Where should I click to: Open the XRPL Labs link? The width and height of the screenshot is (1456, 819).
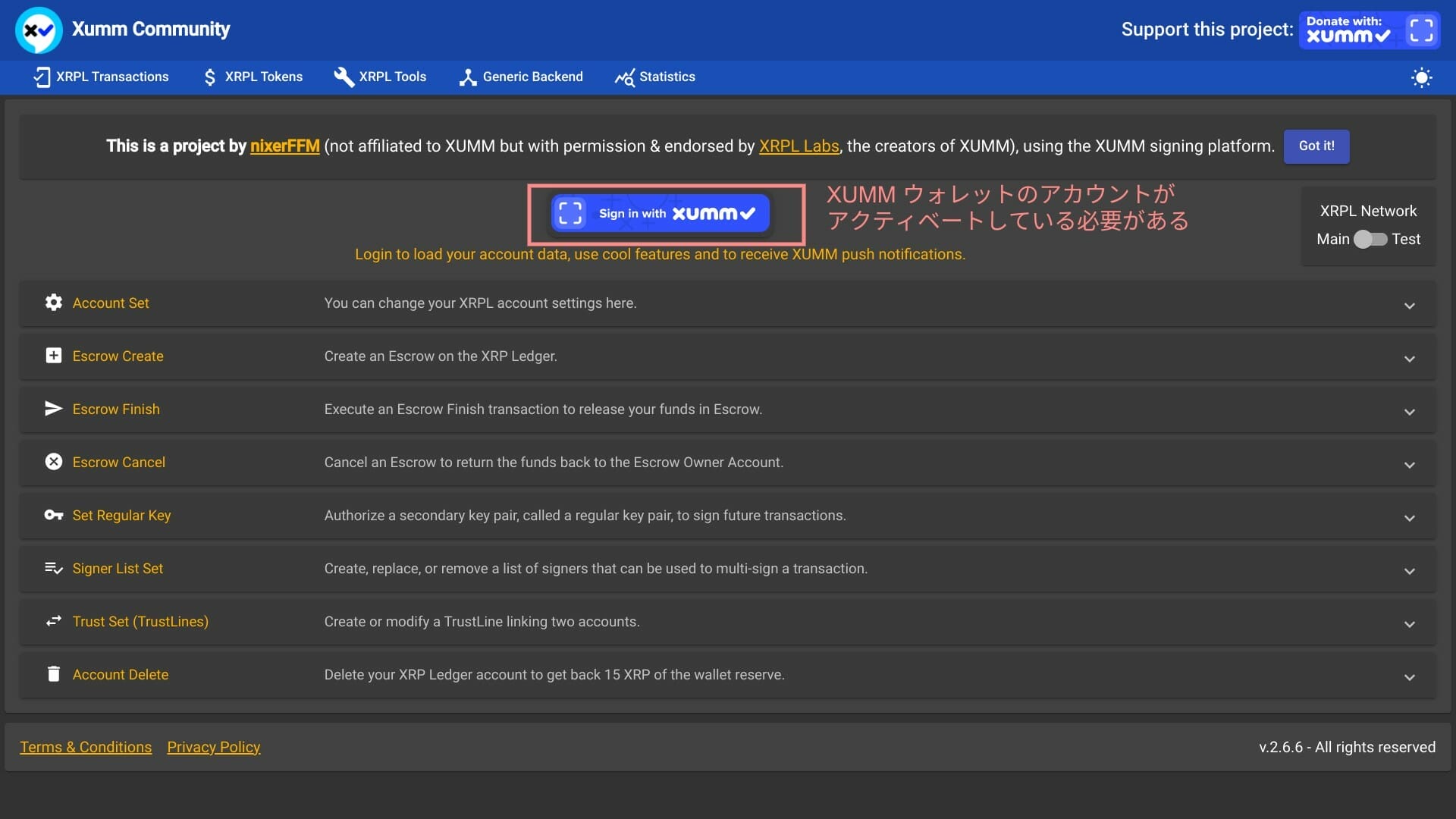(x=799, y=146)
